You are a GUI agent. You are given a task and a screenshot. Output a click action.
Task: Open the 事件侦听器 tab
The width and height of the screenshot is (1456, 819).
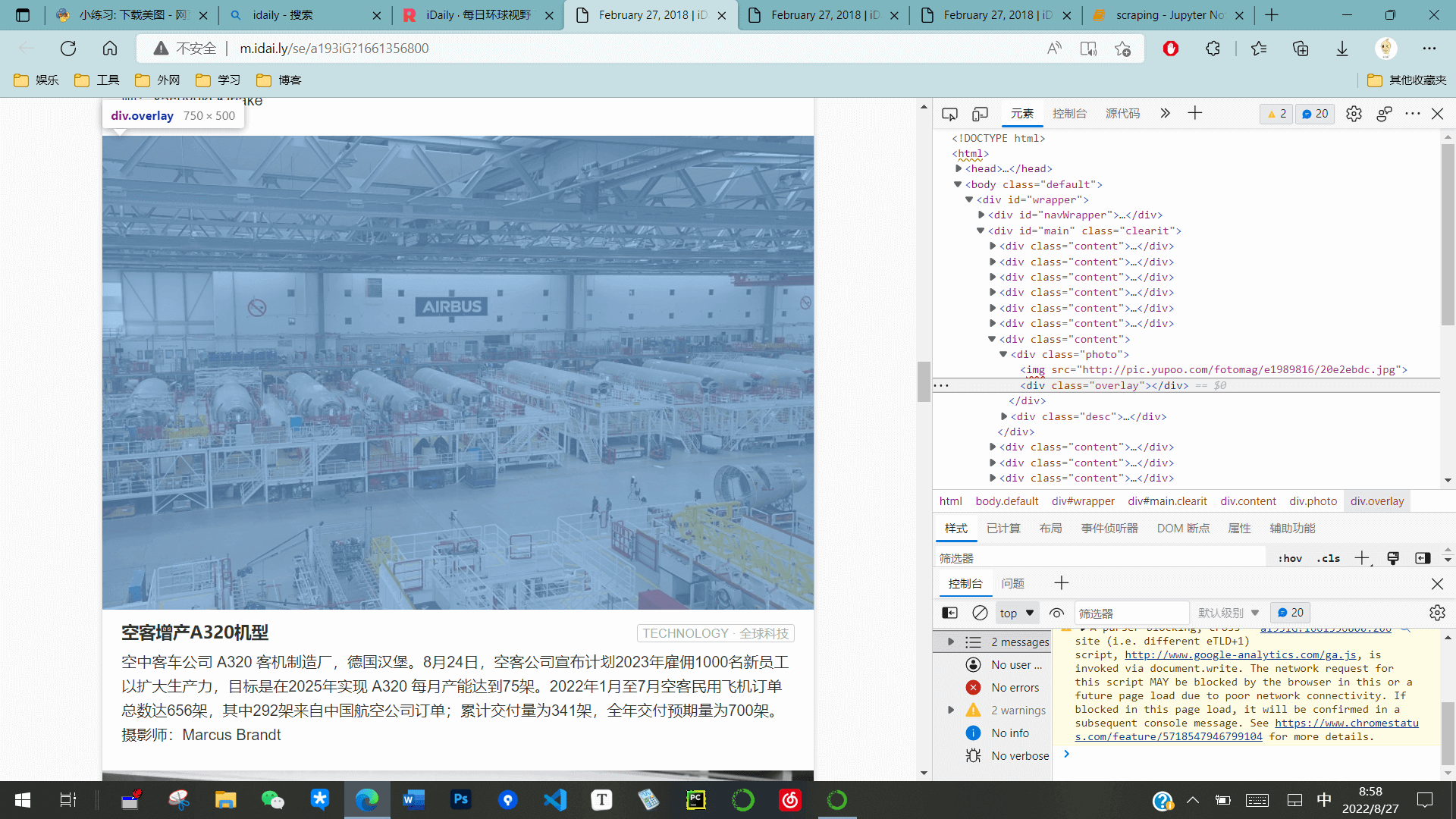(1109, 528)
